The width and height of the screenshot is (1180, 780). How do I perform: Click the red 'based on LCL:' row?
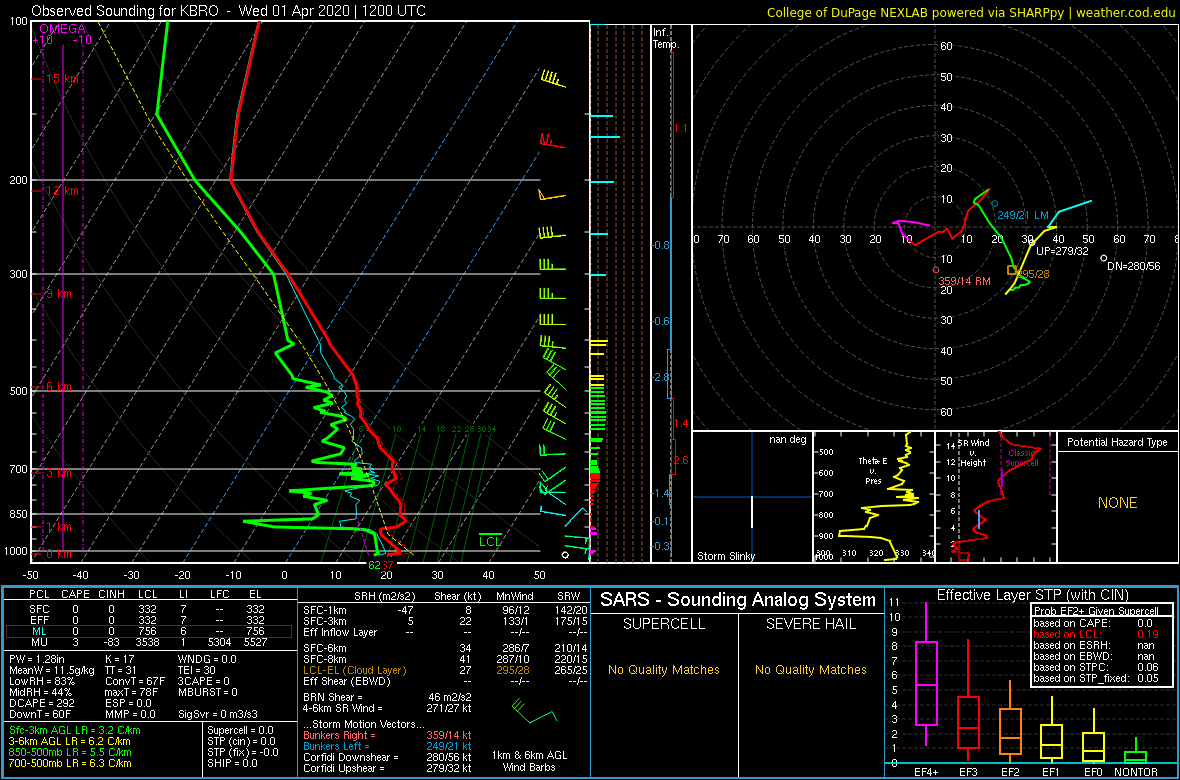pos(1098,634)
